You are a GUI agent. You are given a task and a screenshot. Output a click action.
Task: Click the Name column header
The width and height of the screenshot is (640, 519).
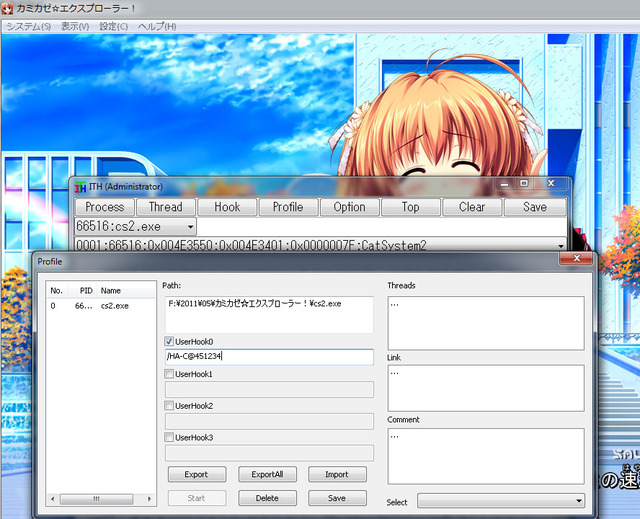point(127,291)
